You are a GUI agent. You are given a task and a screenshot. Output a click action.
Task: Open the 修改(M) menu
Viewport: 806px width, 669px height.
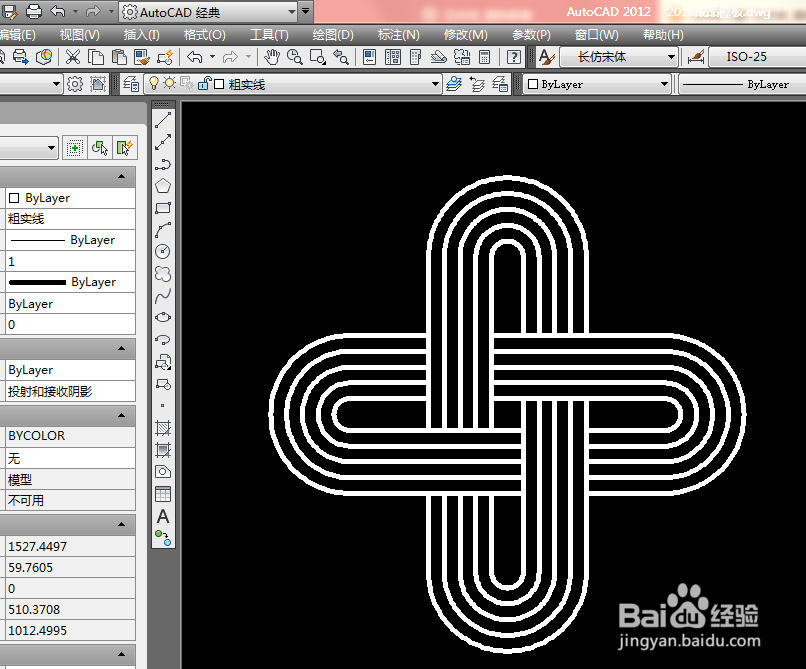coord(465,35)
